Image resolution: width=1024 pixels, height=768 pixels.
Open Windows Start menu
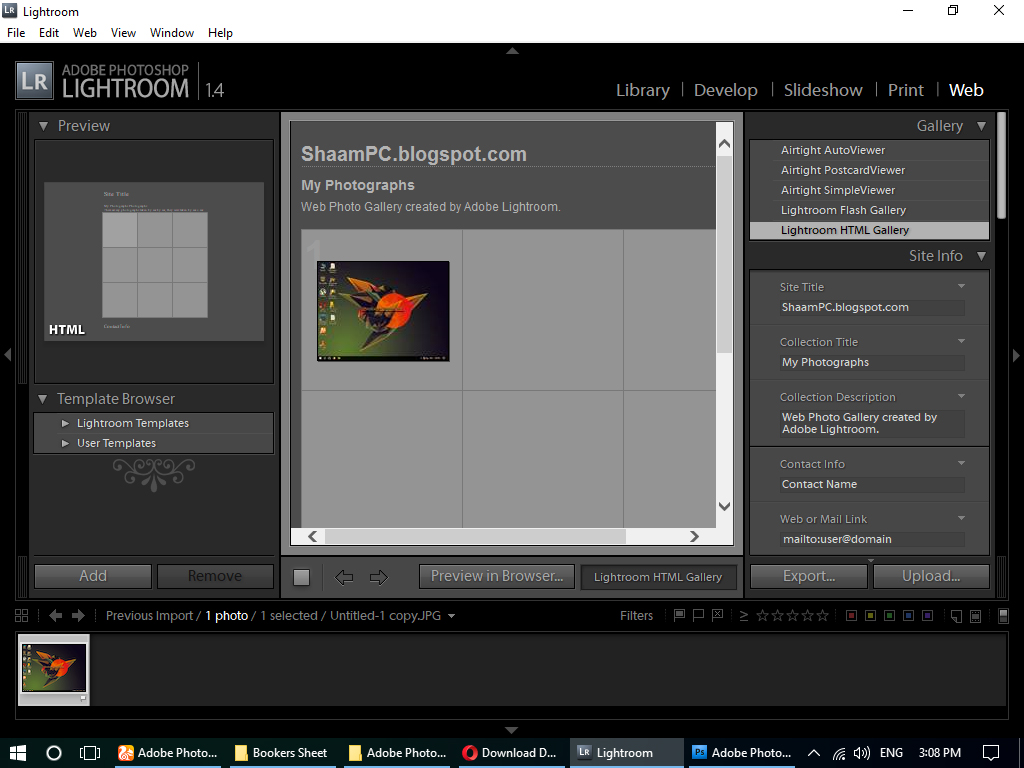point(18,752)
